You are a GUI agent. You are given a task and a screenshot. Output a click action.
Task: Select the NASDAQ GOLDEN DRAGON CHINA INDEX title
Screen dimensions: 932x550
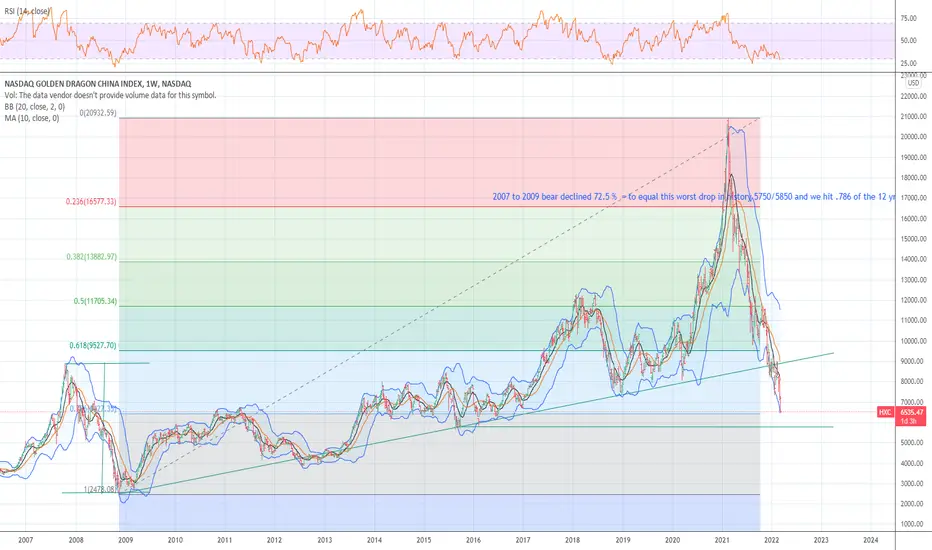pyautogui.click(x=98, y=84)
